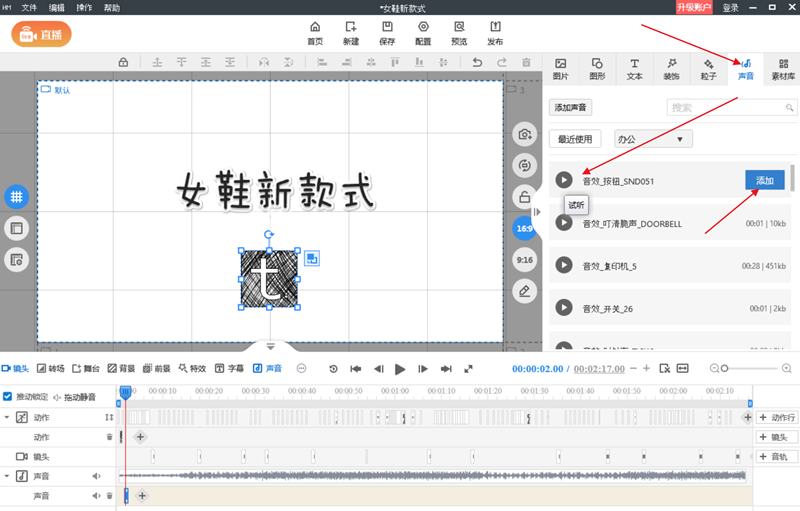Preview sound 音效_复印机_5

point(564,265)
